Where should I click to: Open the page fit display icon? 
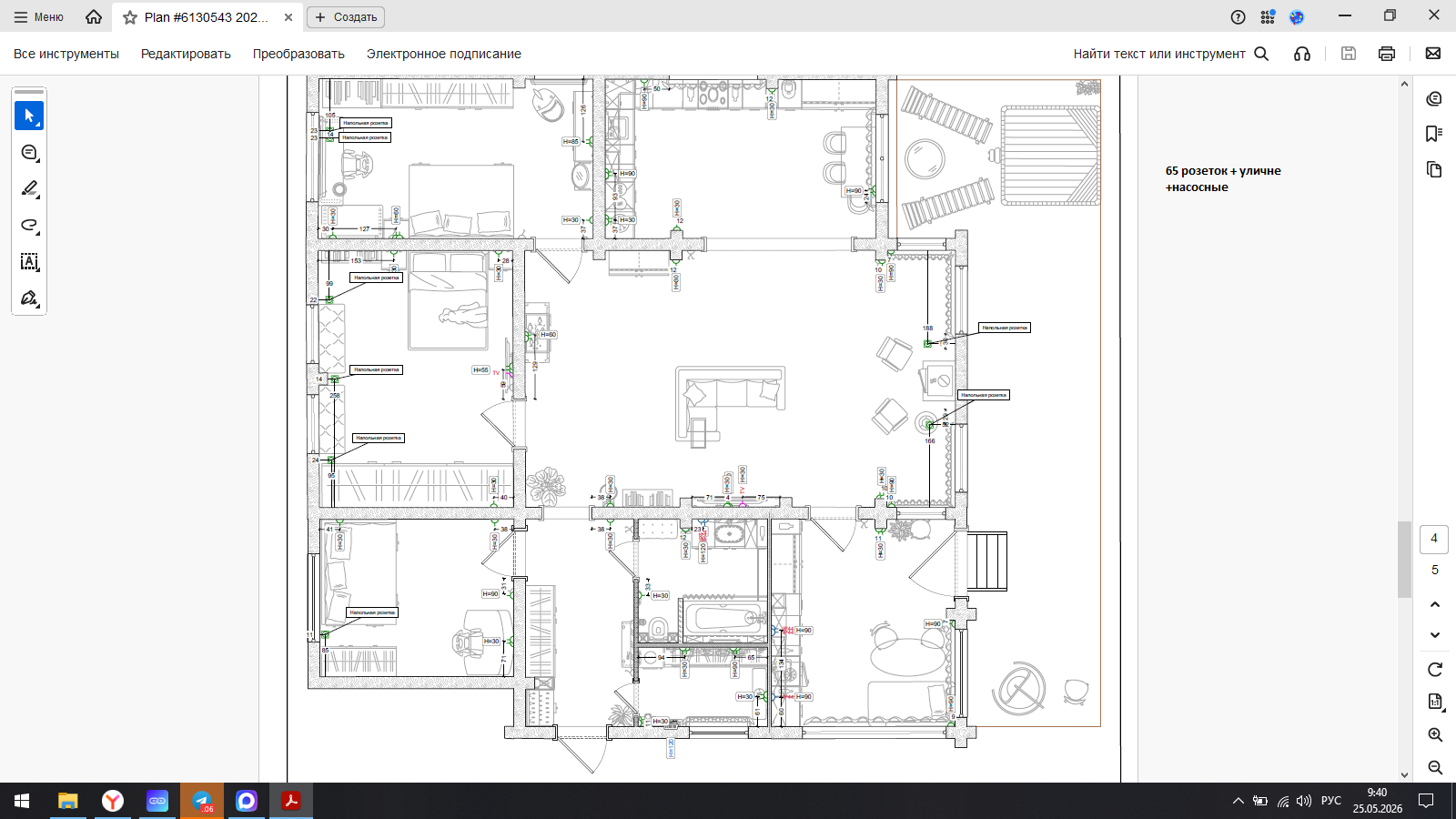click(1435, 702)
